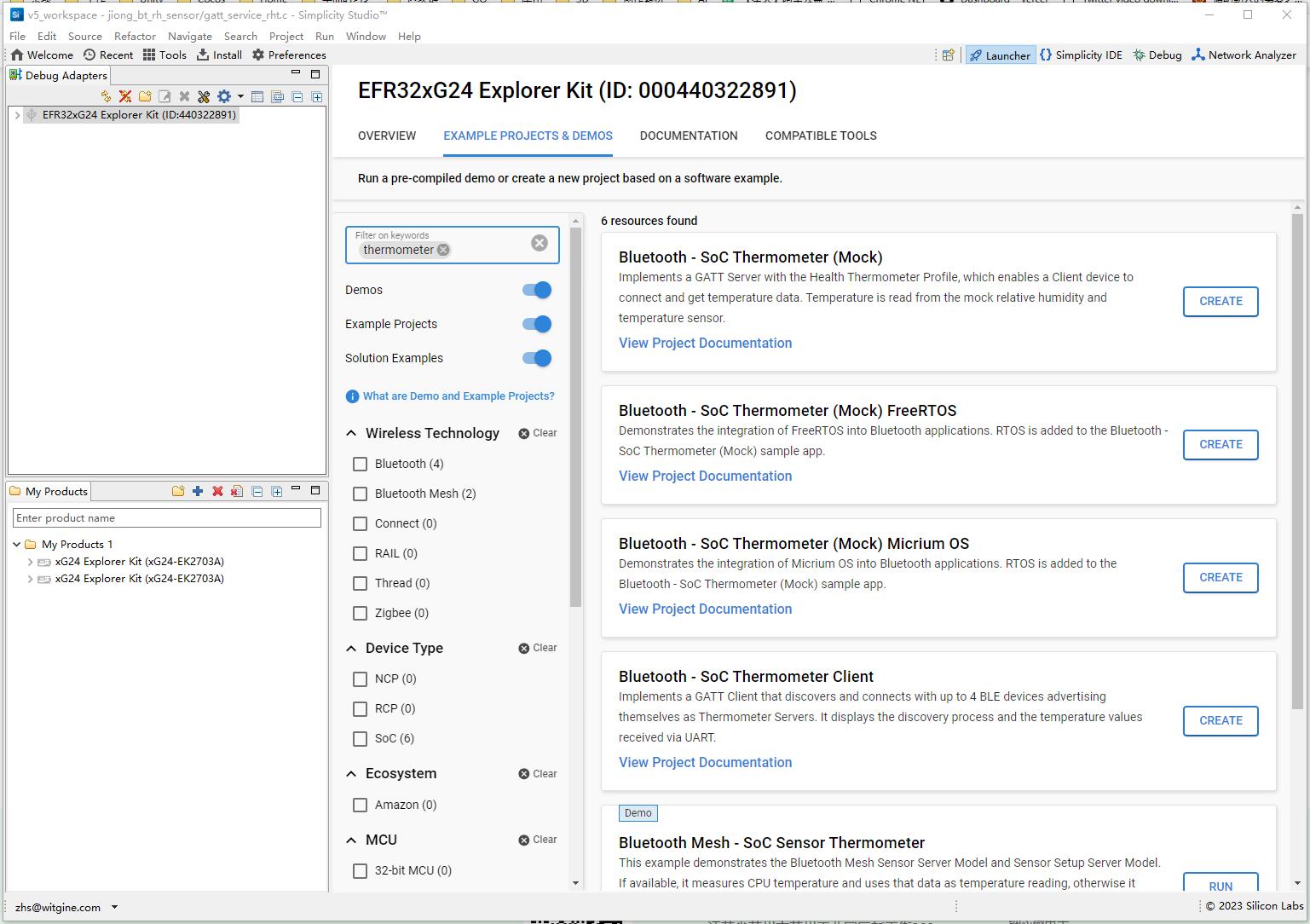Screen dimensions: 1310x924
Task: Create new folder in My Products
Action: point(178,491)
